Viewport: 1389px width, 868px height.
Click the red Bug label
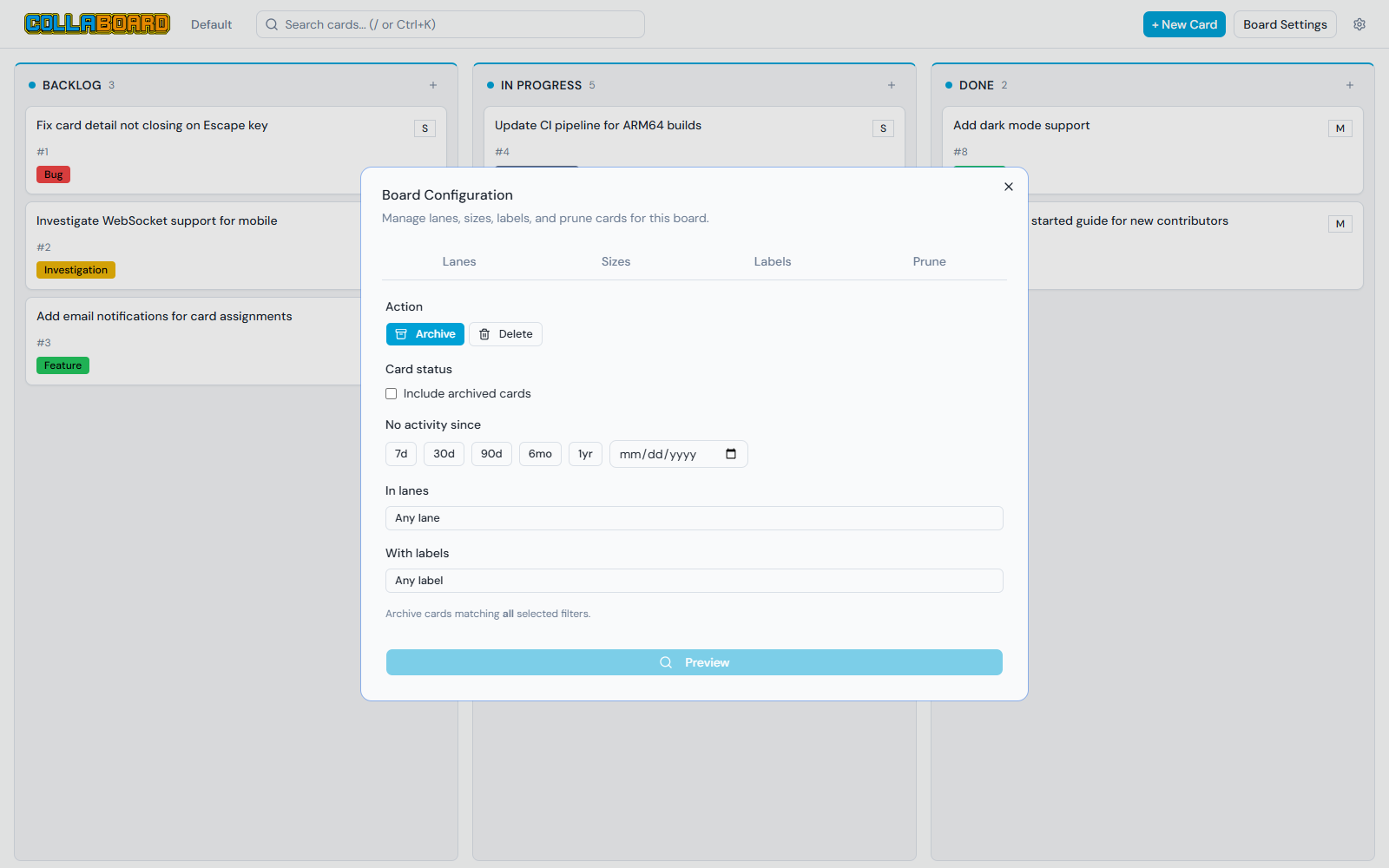(54, 174)
